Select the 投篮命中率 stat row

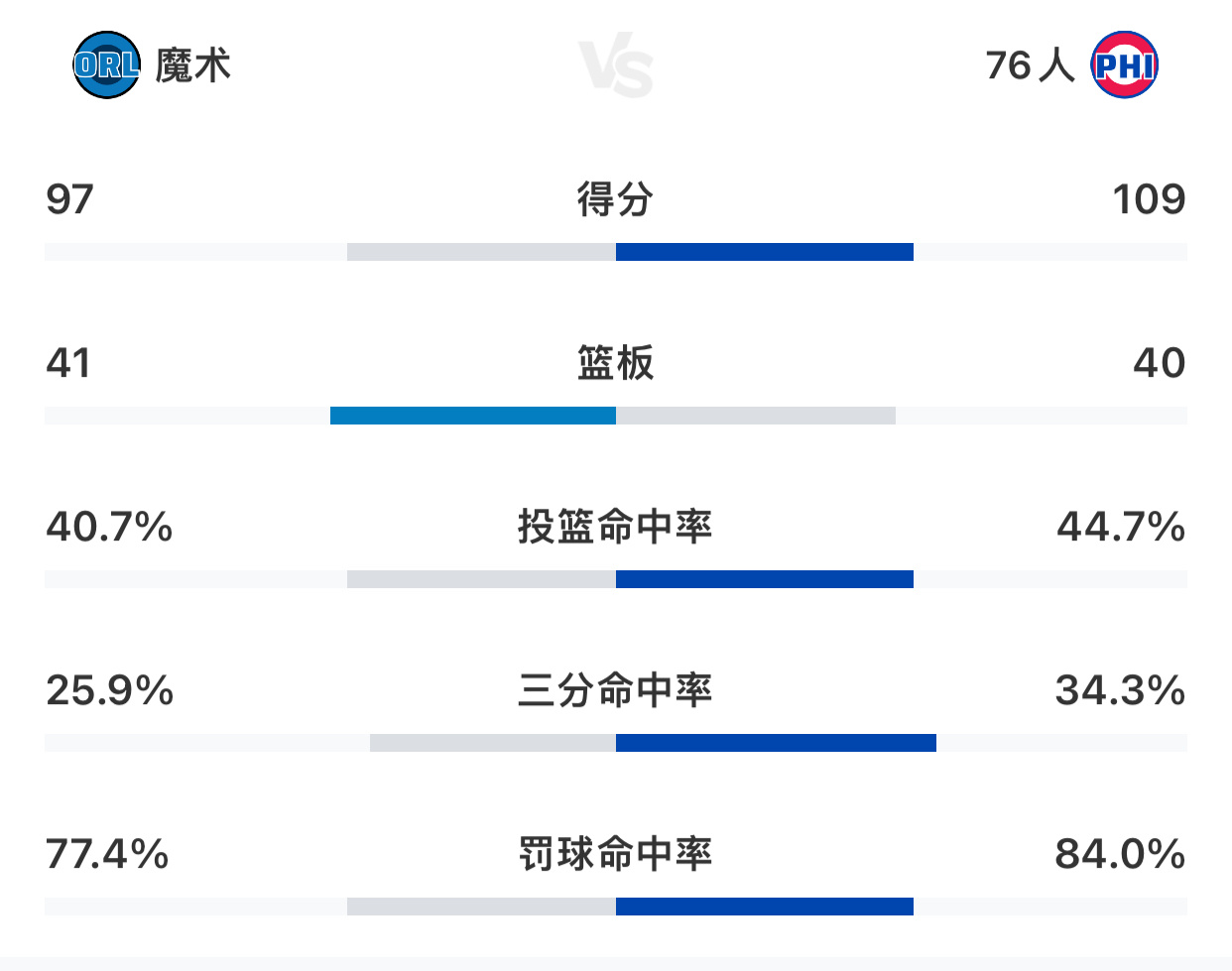616,528
